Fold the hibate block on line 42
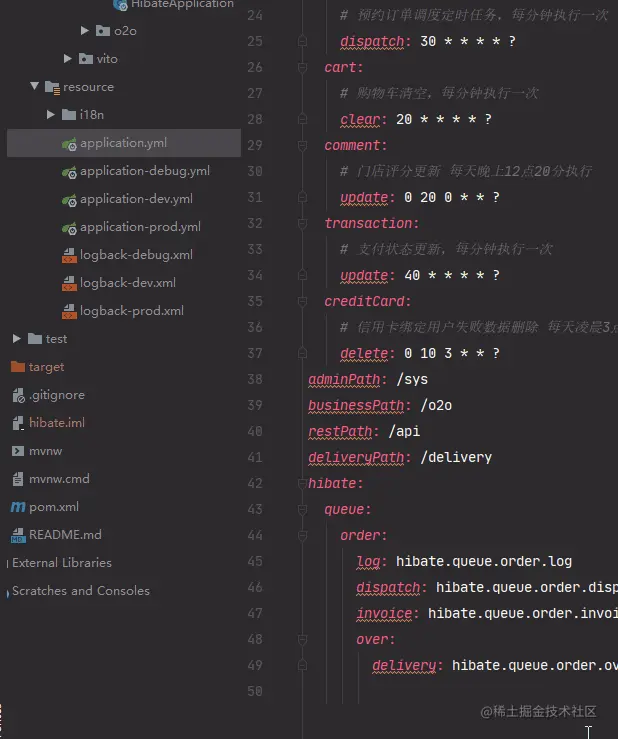 (303, 484)
